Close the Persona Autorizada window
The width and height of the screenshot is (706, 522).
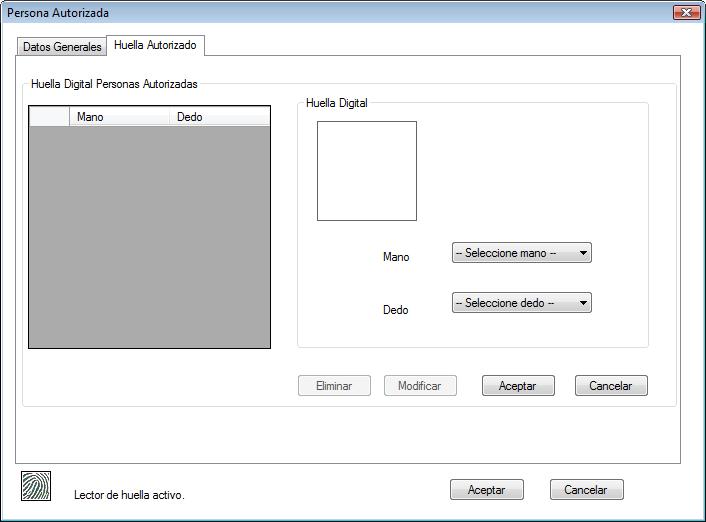[686, 13]
